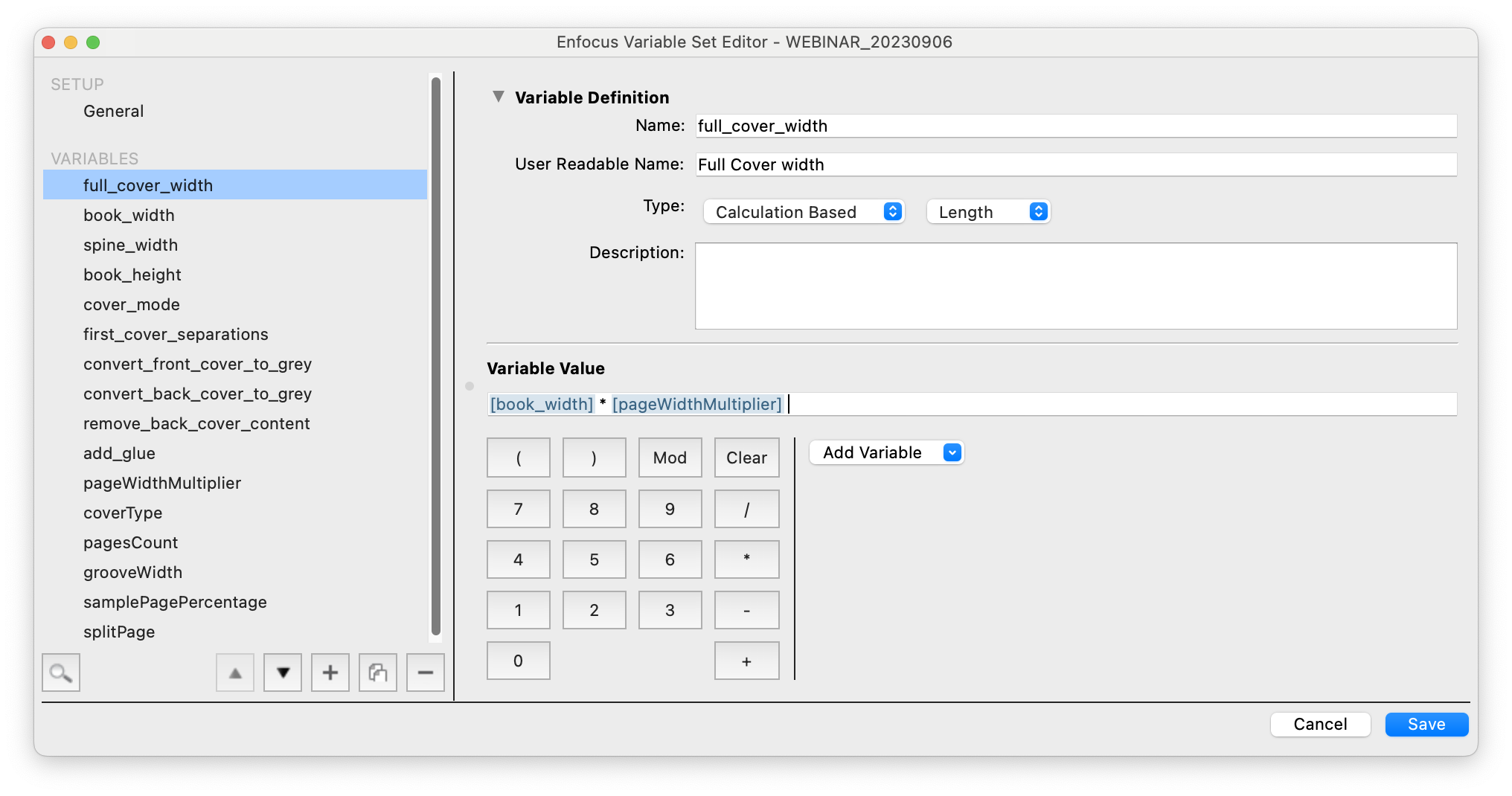Open the Calculation Based type dropdown
This screenshot has width=1512, height=796.
click(804, 212)
